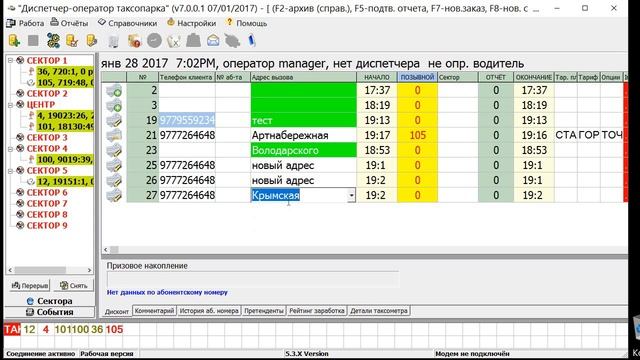Click the wheel icon beside СЕКТОР 9
This screenshot has width=640, height=360.
20,225
